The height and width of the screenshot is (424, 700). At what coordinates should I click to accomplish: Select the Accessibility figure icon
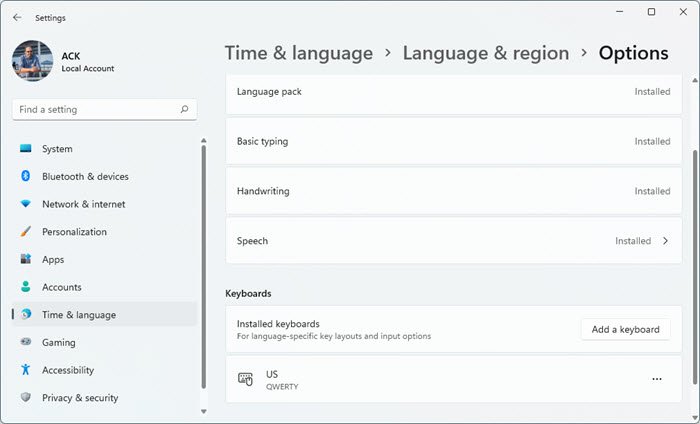25,370
